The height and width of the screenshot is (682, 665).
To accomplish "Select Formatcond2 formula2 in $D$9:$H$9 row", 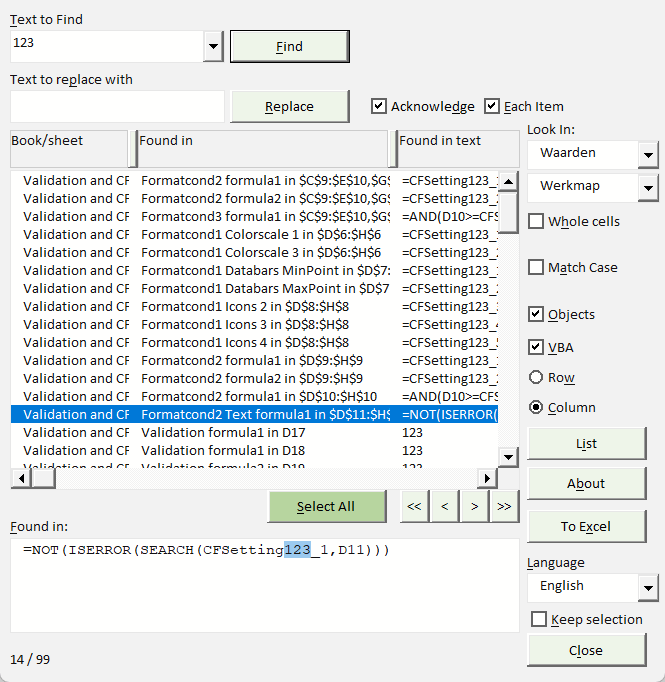I will (x=254, y=378).
